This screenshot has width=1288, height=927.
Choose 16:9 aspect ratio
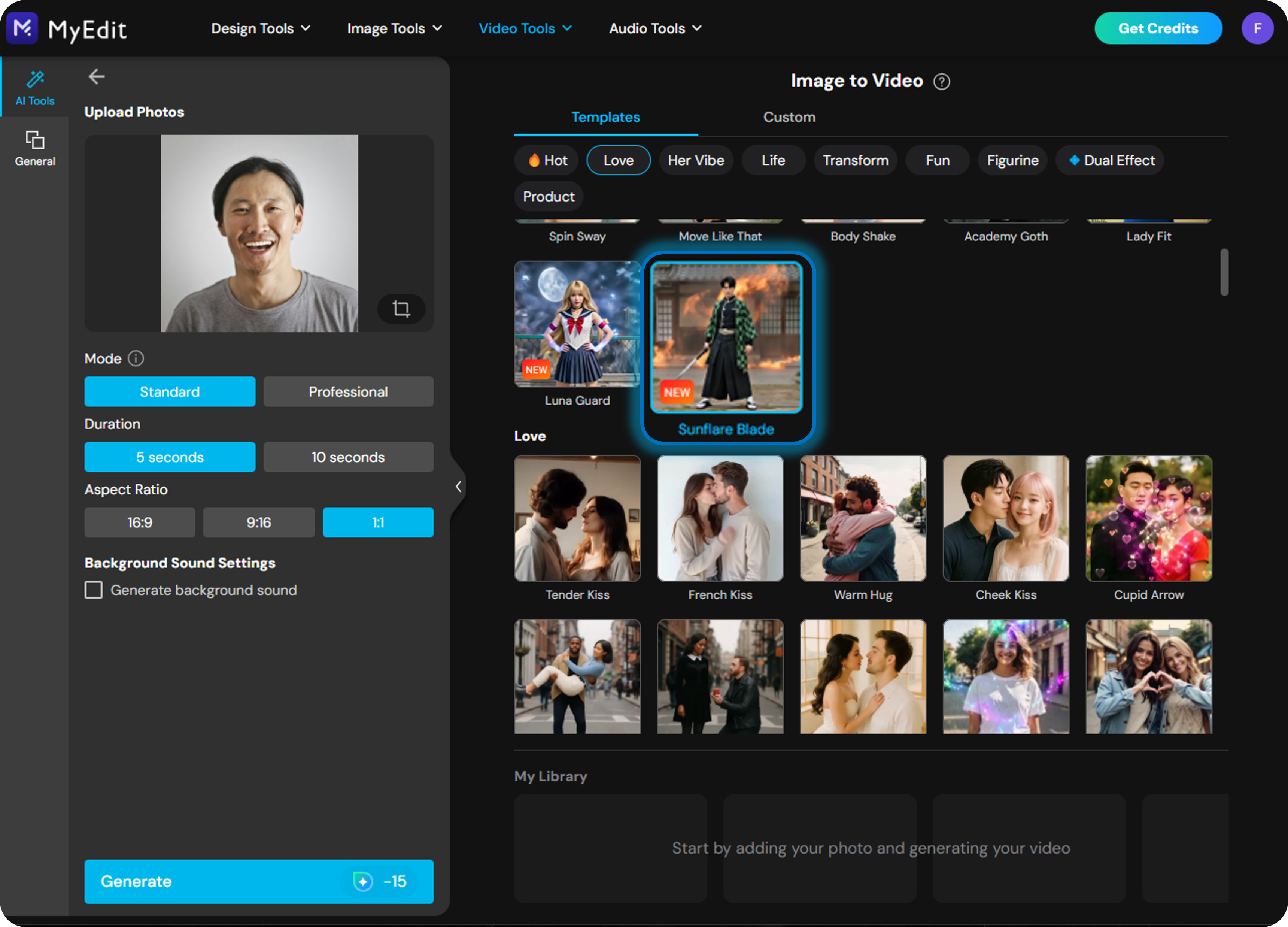click(x=140, y=522)
